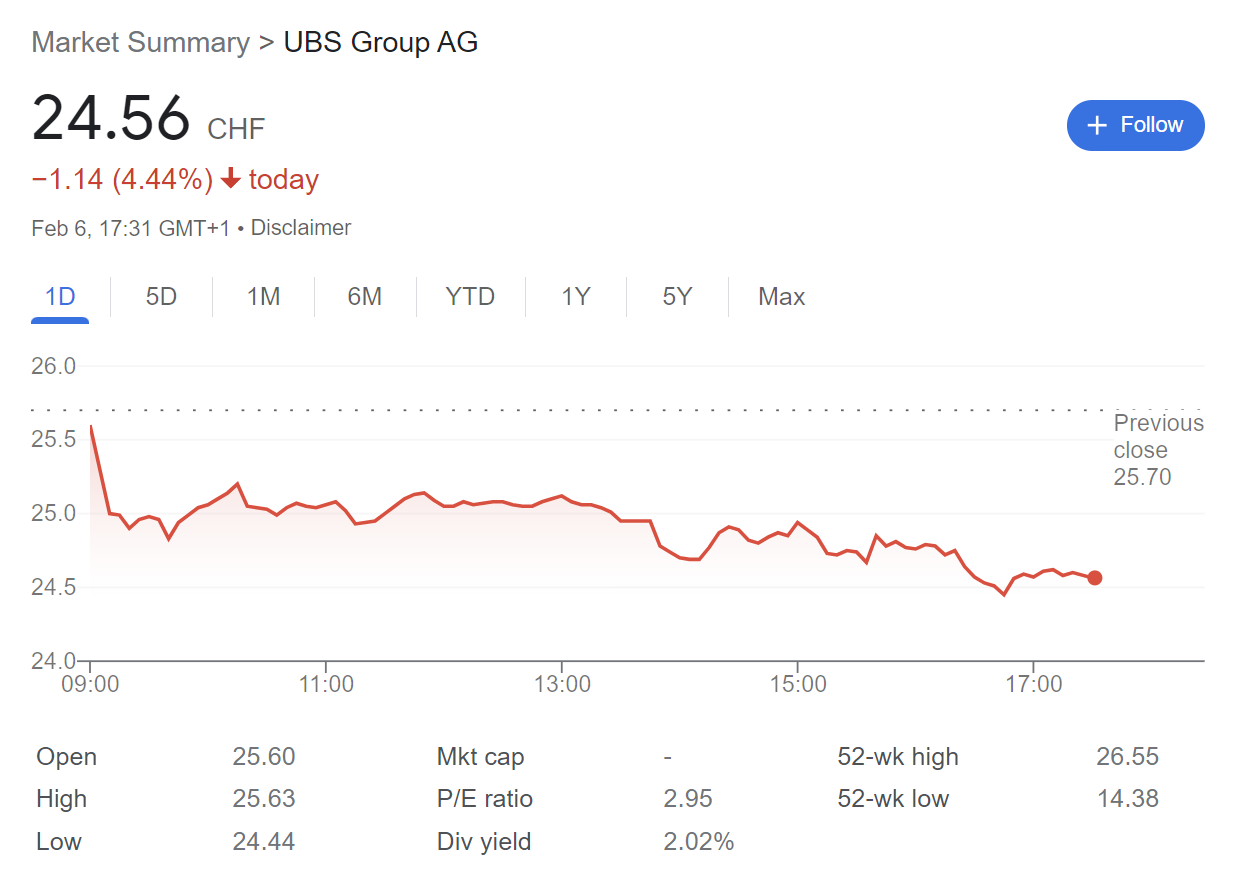Click the Market Summary breadcrumb
This screenshot has width=1256, height=871.
(140, 43)
